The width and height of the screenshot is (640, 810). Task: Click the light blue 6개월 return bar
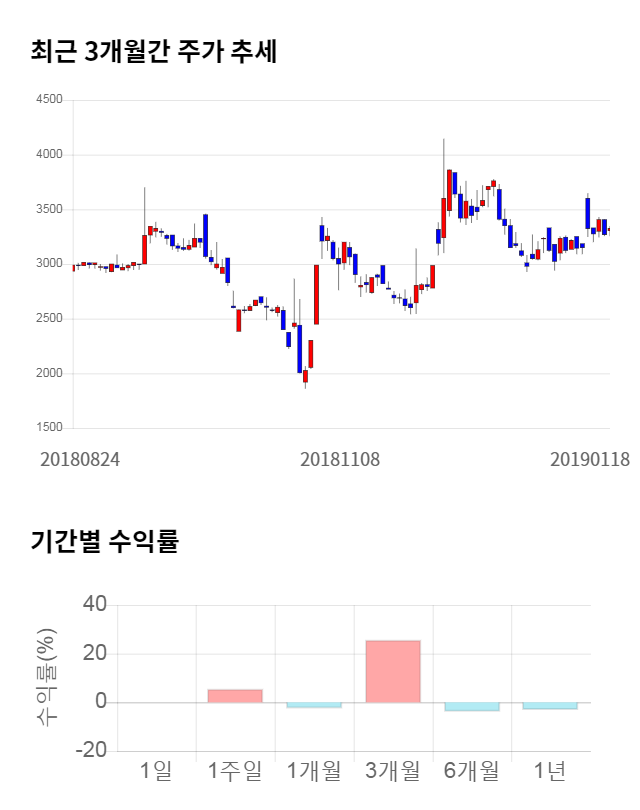pos(472,707)
